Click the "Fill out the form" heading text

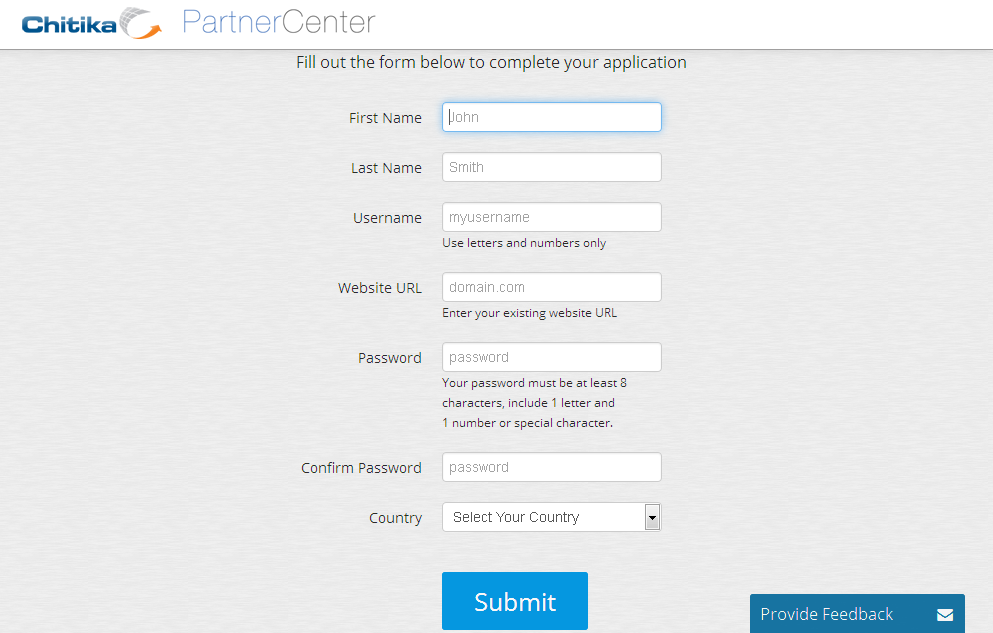[x=491, y=62]
